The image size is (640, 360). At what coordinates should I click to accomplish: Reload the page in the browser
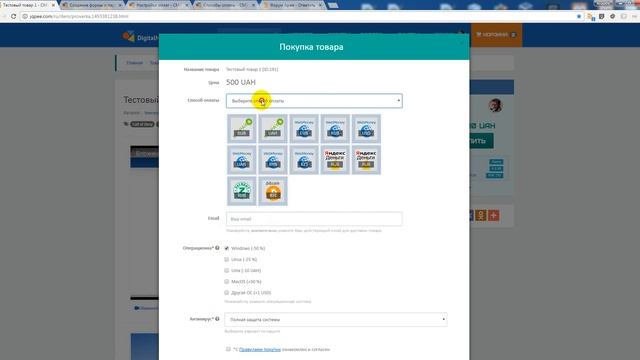13,16
